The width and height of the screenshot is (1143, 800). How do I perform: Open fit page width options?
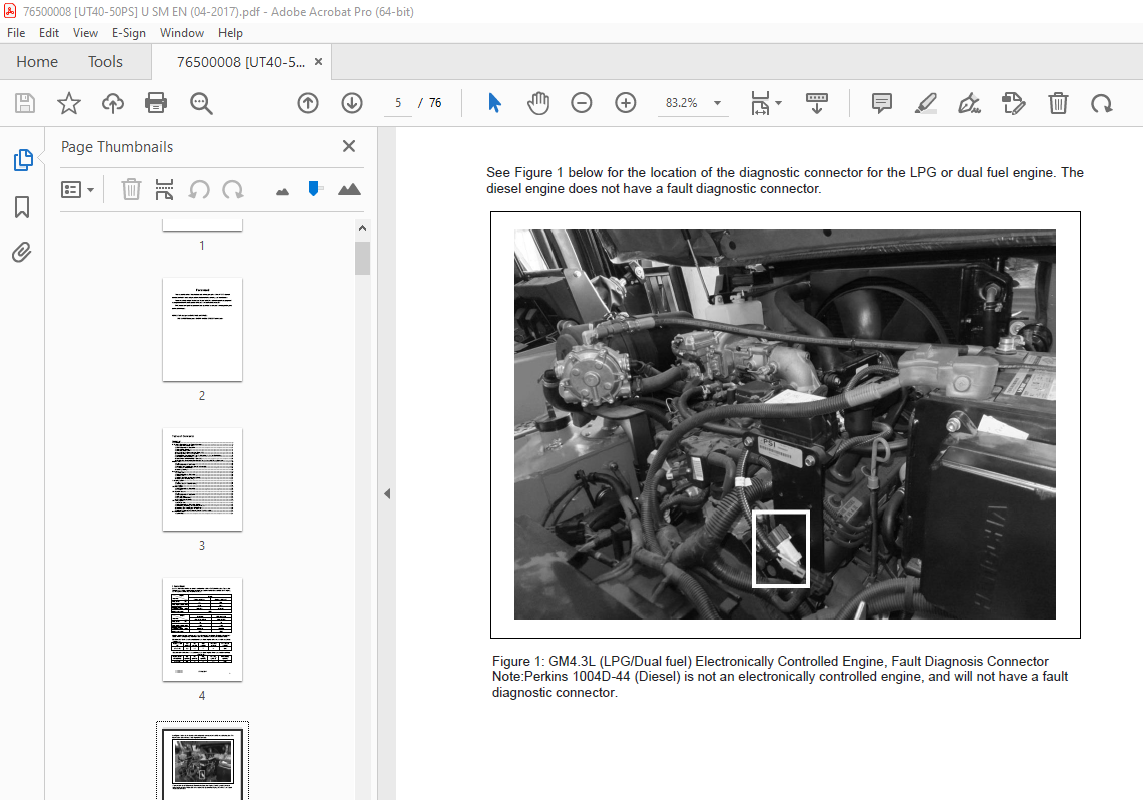click(x=760, y=103)
